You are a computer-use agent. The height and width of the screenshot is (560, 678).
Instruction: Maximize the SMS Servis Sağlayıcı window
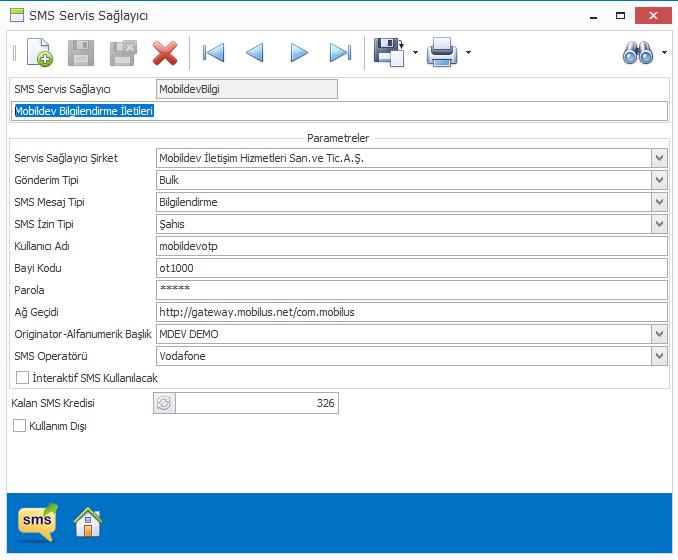(620, 16)
